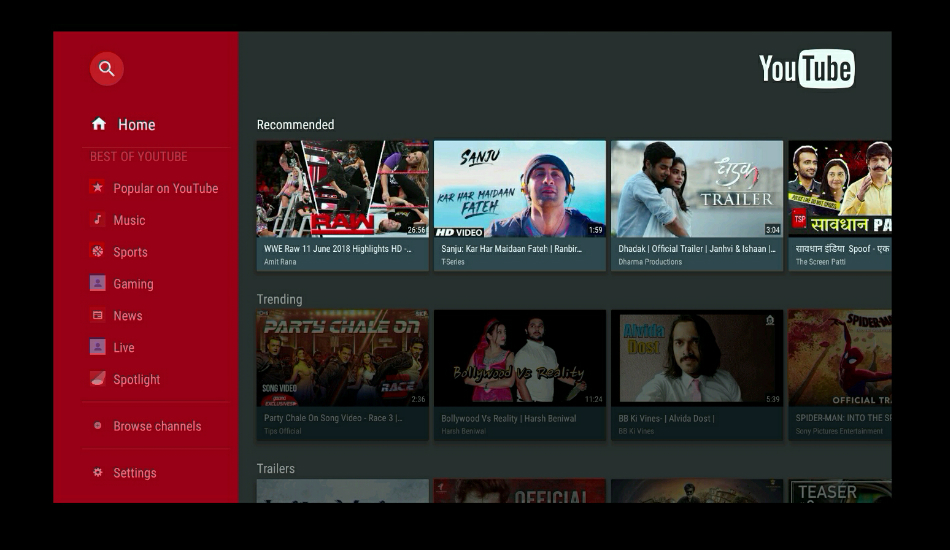Open the Savdhaan India Spoof thumbnail
950x550 pixels.
840,189
